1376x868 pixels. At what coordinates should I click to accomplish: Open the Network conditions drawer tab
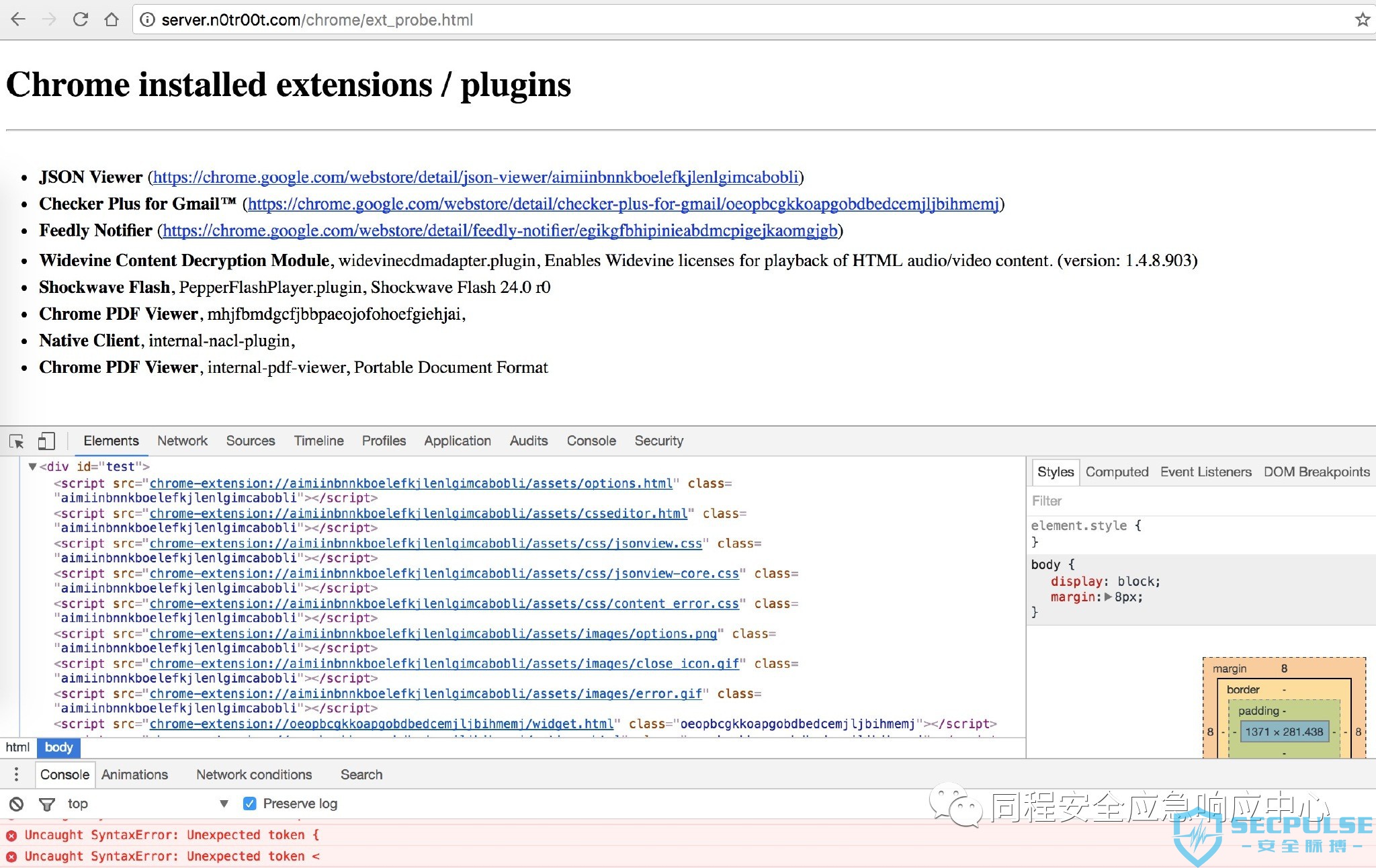(x=254, y=775)
